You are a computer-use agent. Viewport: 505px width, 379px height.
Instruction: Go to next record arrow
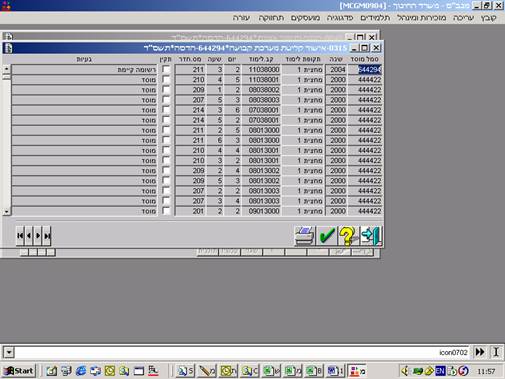pyautogui.click(x=38, y=236)
